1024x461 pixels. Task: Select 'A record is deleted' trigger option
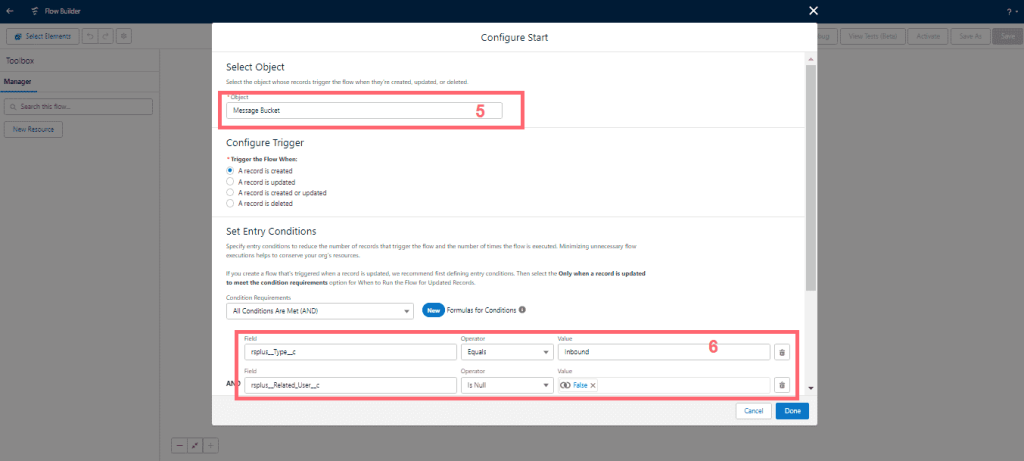point(231,203)
